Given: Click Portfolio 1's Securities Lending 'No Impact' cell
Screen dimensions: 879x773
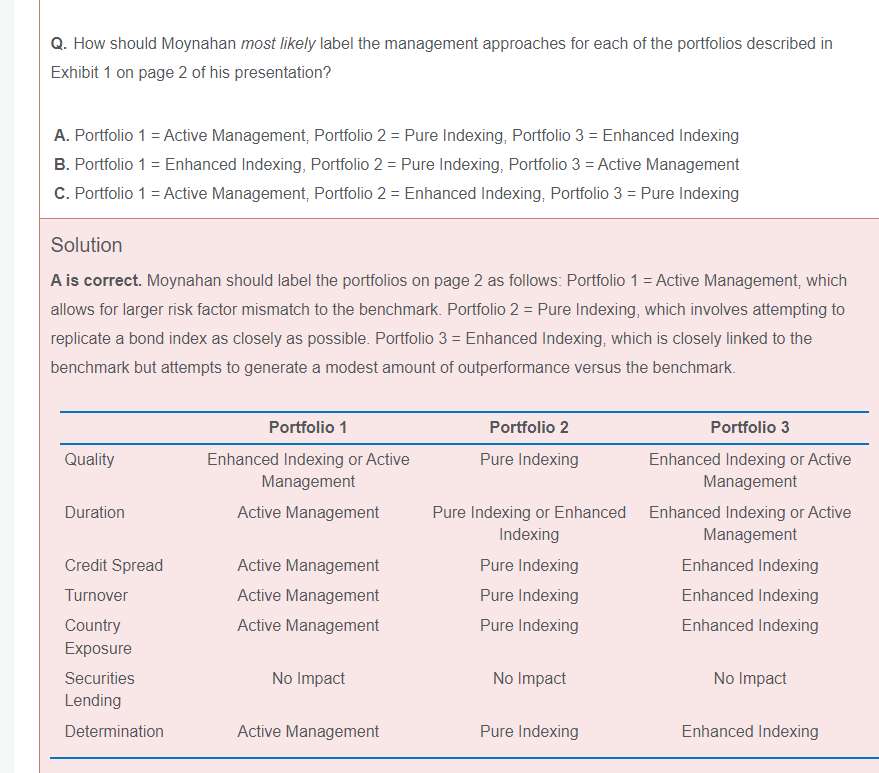Looking at the screenshot, I should click(x=308, y=678).
